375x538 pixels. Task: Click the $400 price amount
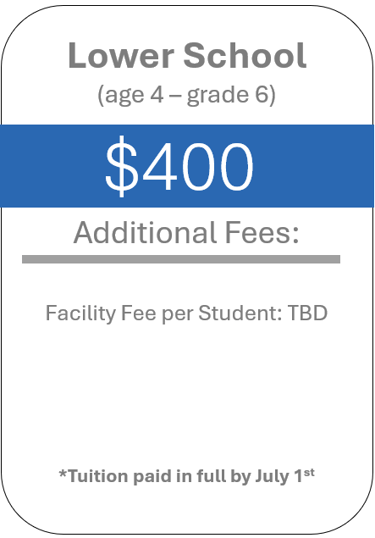pos(179,166)
